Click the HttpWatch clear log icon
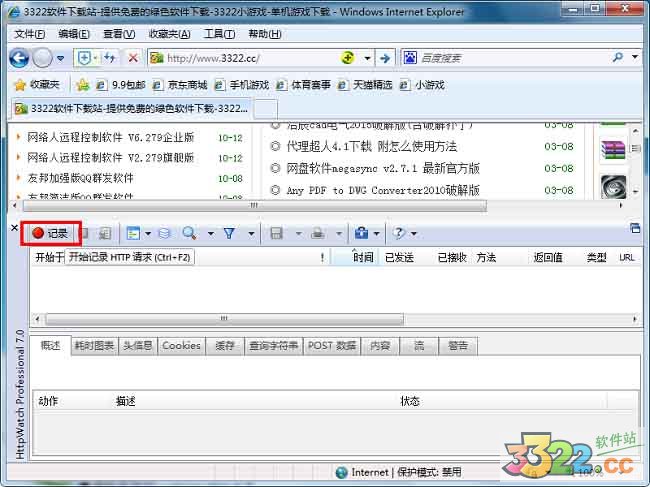 (104, 233)
